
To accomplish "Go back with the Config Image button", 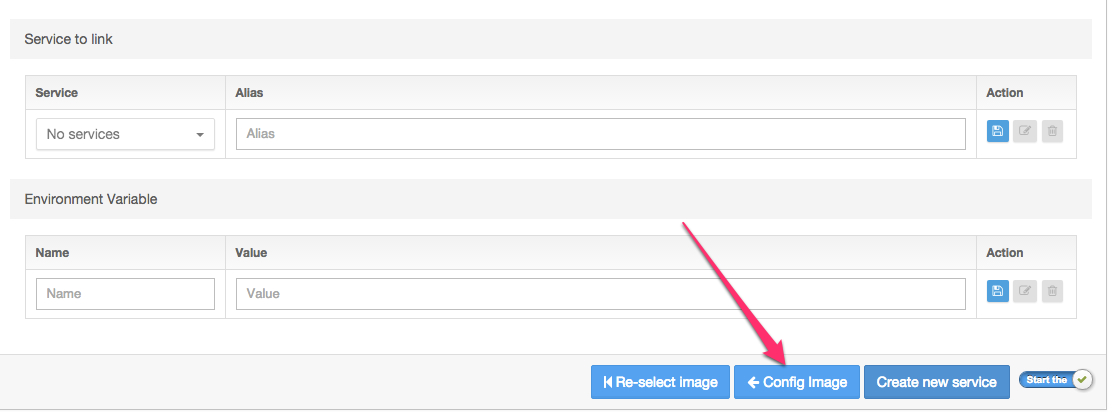I will pos(796,382).
